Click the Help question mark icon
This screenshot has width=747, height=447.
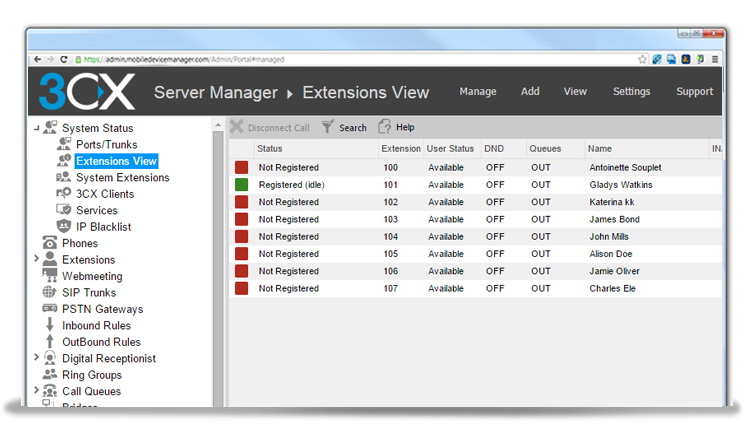coord(384,127)
